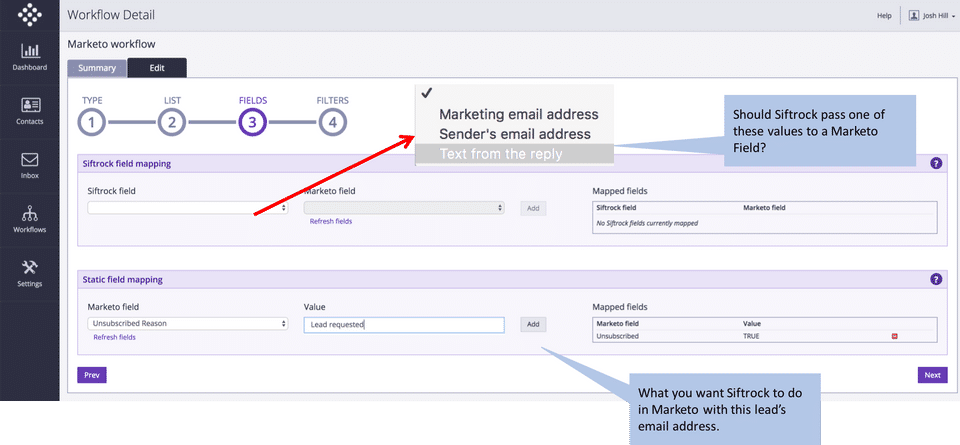Click Refresh fields under Marketo field dropdown
The height and width of the screenshot is (445, 960).
pyautogui.click(x=331, y=222)
